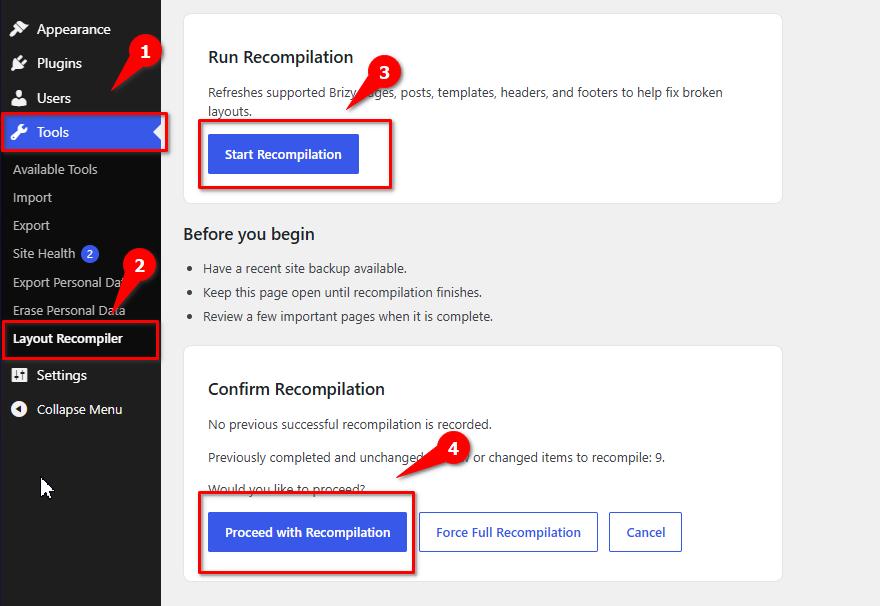Image resolution: width=880 pixels, height=606 pixels.
Task: Click the Plugins plug icon
Action: coord(19,63)
